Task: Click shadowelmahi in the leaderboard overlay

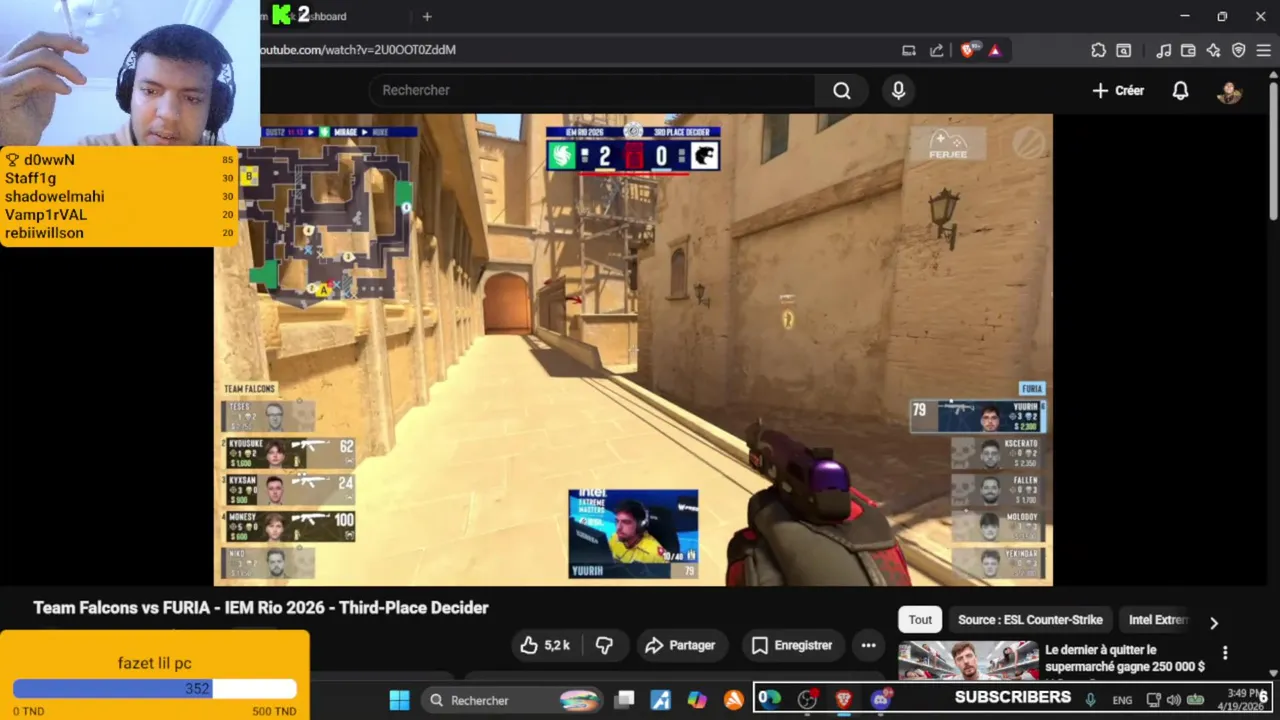Action: click(54, 197)
